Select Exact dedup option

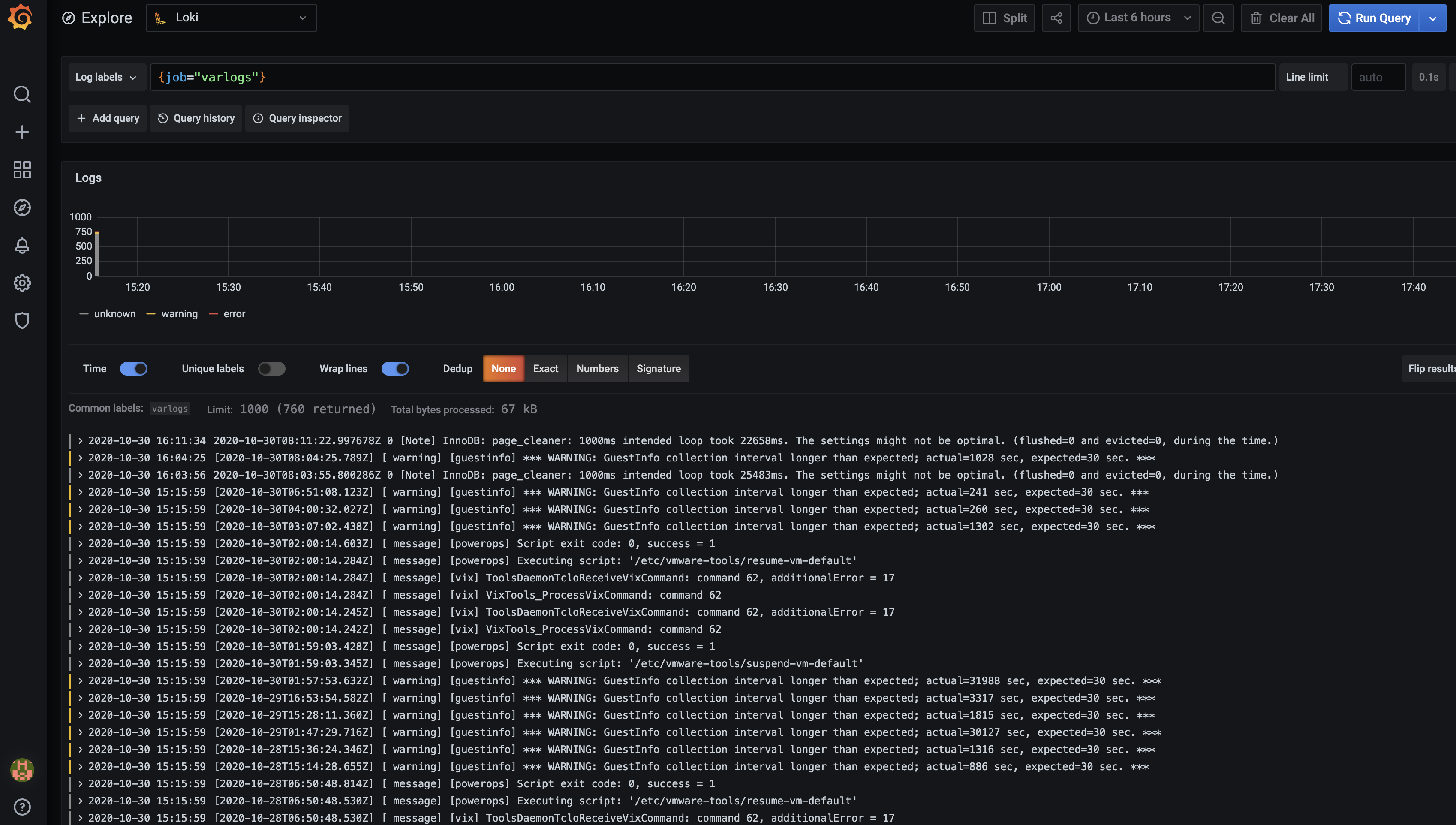click(545, 369)
